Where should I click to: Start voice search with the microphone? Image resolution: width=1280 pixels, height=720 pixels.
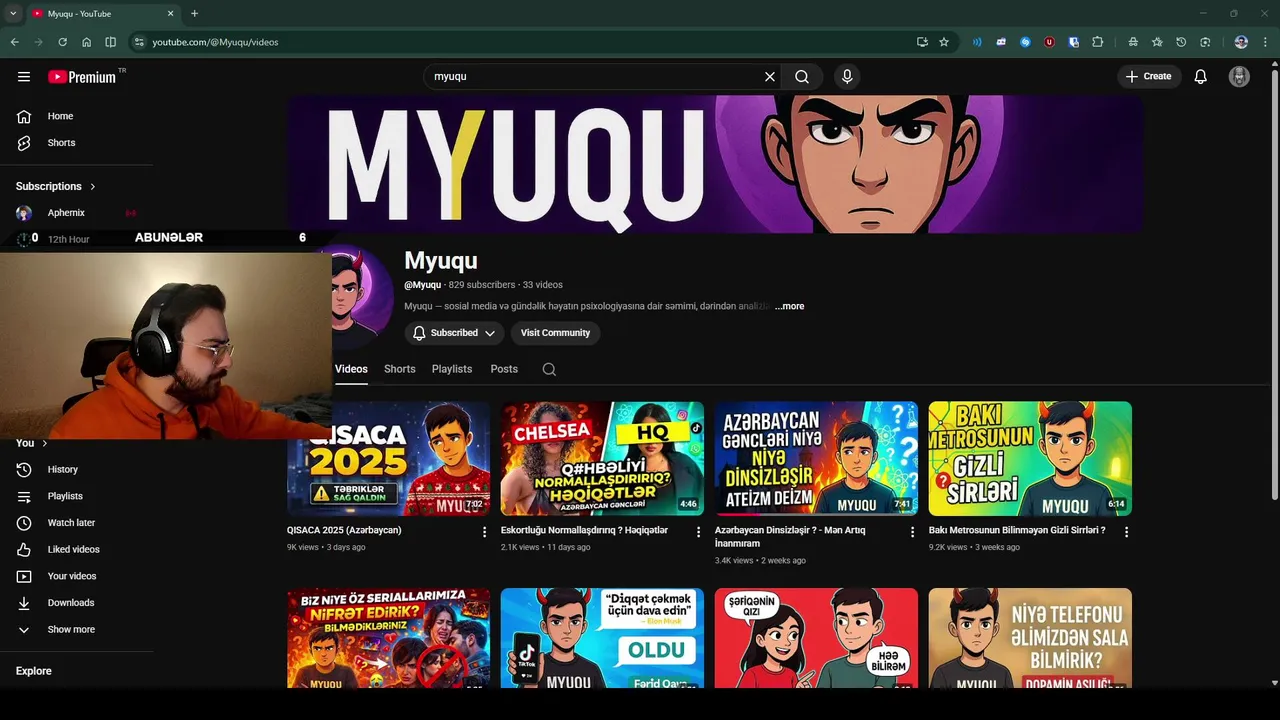847,76
